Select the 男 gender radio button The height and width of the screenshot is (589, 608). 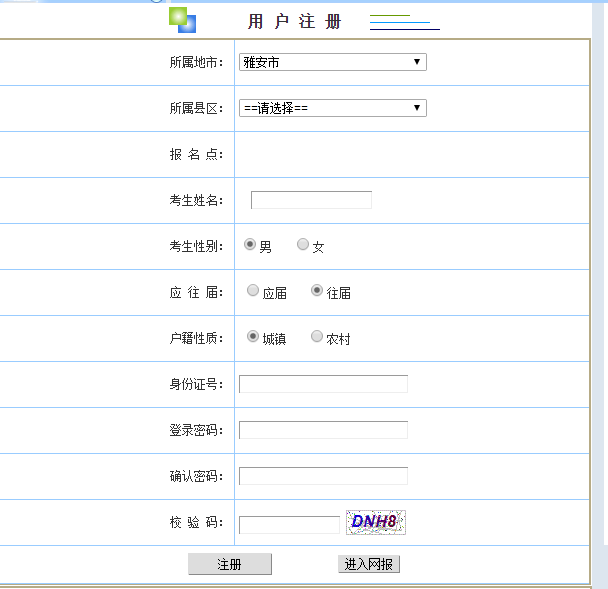pyautogui.click(x=250, y=245)
